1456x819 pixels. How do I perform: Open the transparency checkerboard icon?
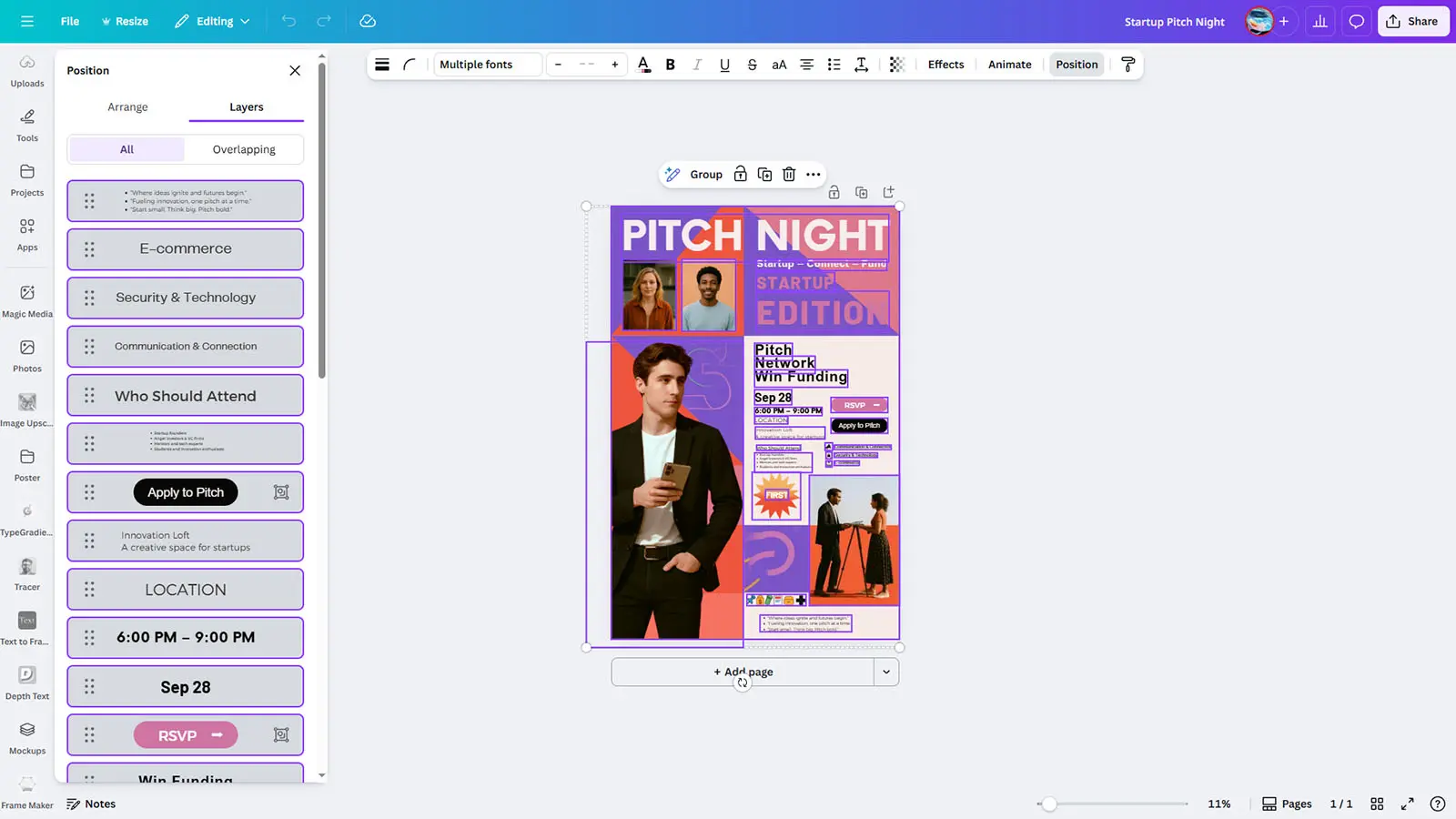(x=896, y=65)
